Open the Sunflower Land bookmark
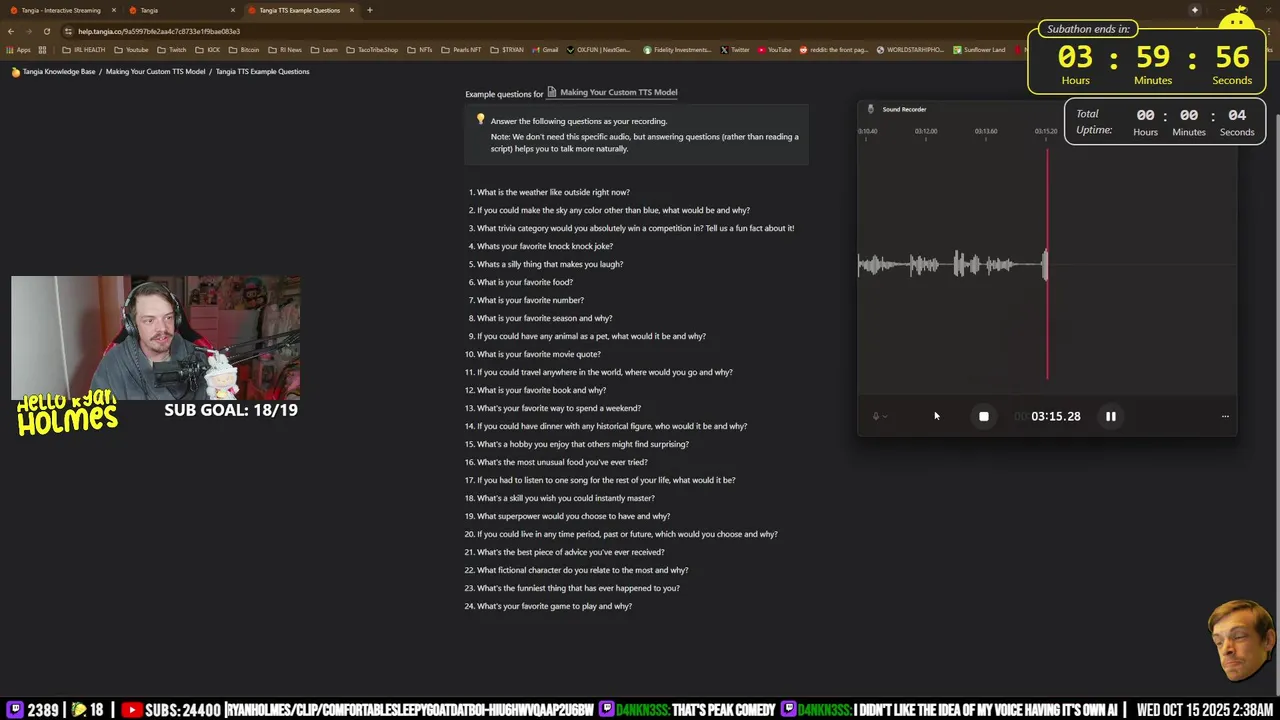 pyautogui.click(x=980, y=50)
